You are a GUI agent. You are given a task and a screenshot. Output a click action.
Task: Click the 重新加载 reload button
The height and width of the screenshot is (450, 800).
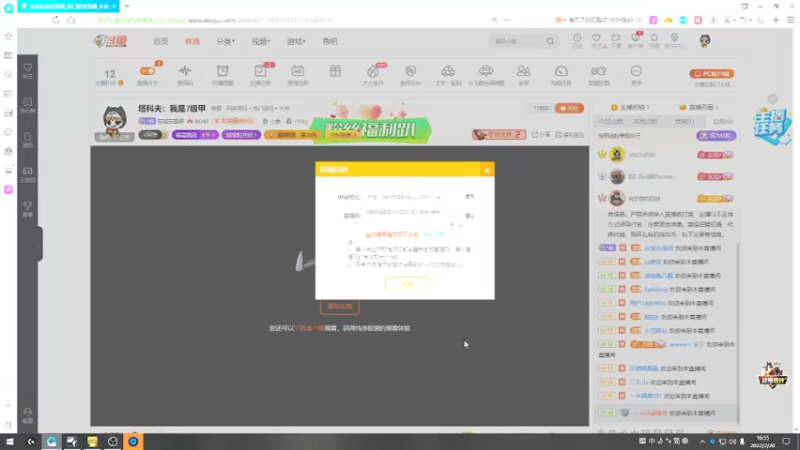point(340,306)
